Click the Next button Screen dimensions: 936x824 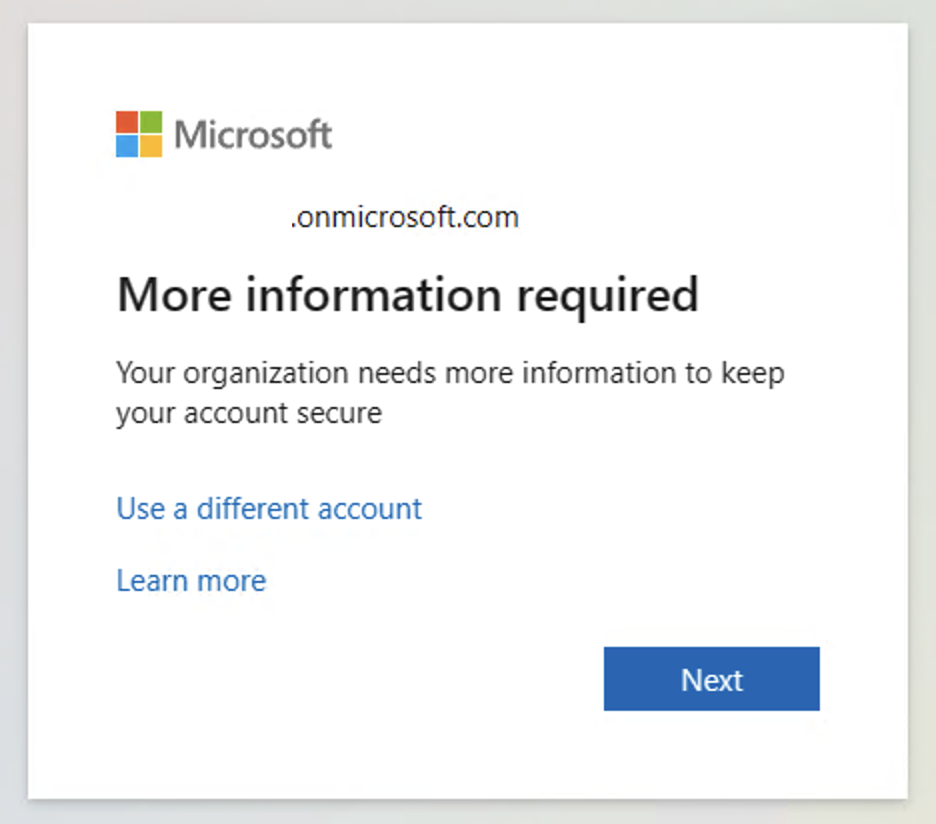pyautogui.click(x=712, y=679)
